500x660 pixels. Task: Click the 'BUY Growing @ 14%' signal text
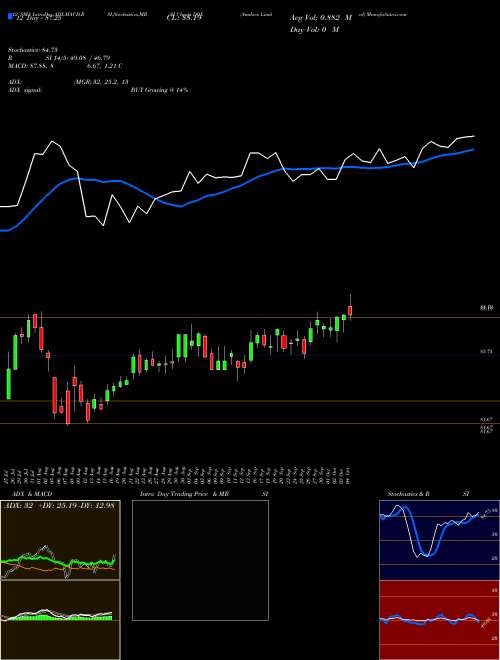160,90
